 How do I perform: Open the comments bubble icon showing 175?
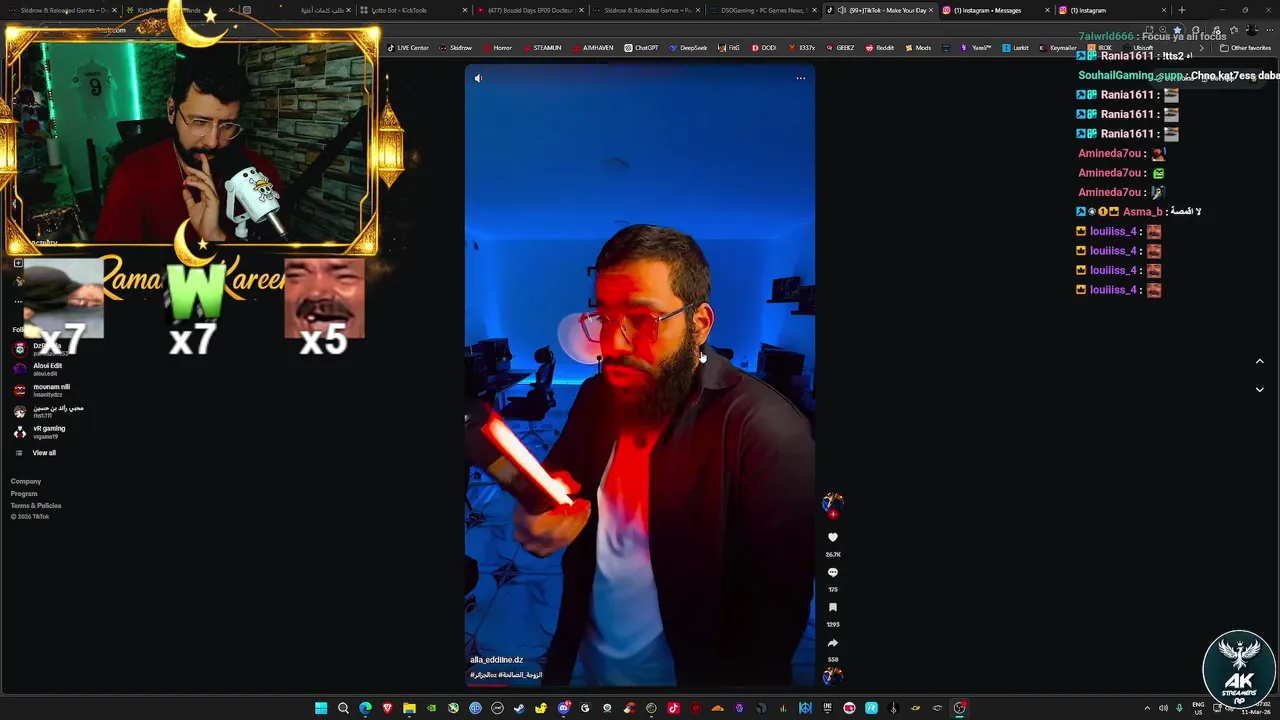point(832,573)
